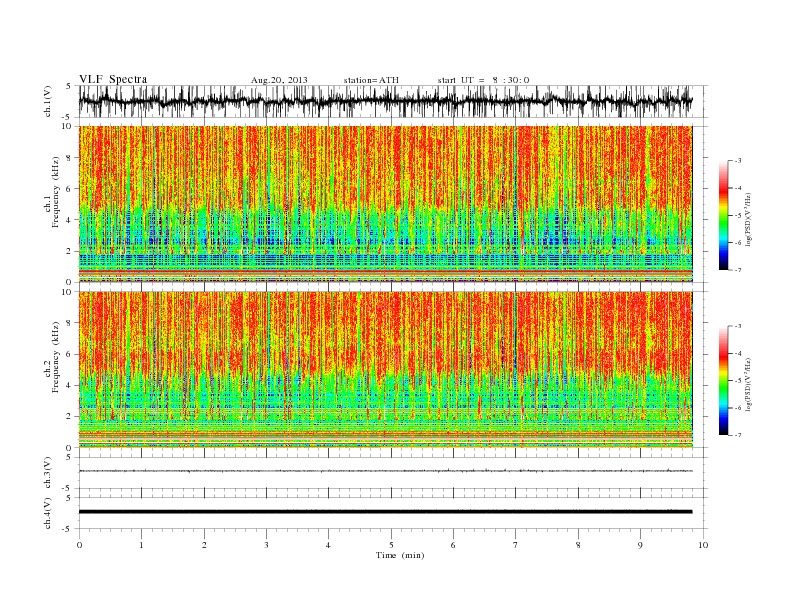Click the "VLF Spectra" title
Viewport: 792px width, 612px height.
click(x=113, y=79)
